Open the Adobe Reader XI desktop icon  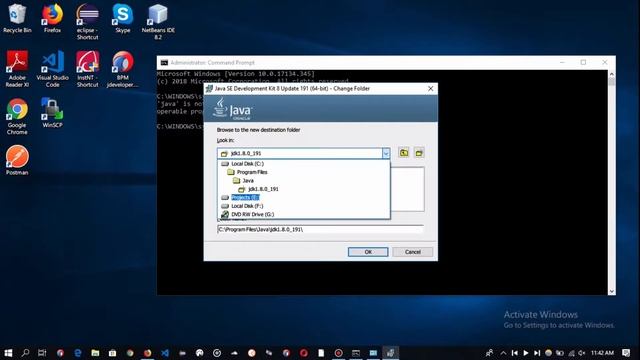pyautogui.click(x=17, y=69)
